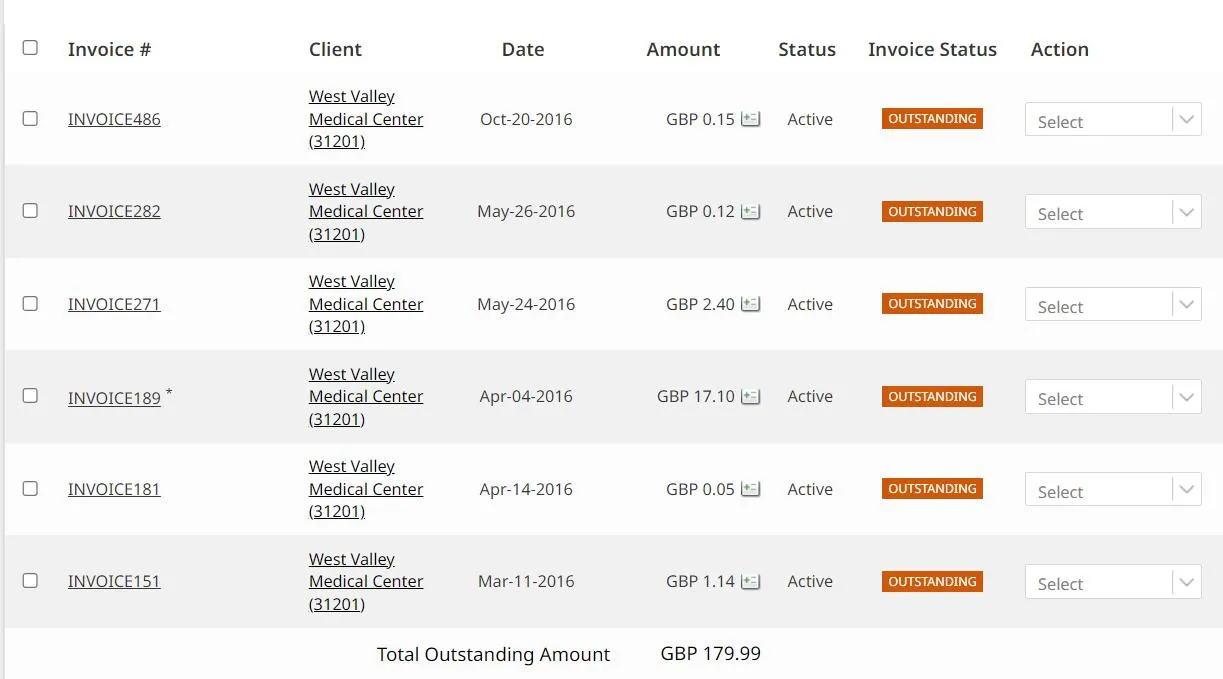This screenshot has height=679, width=1223.
Task: Click payment details icon beside GBP 2.40
Action: click(750, 304)
